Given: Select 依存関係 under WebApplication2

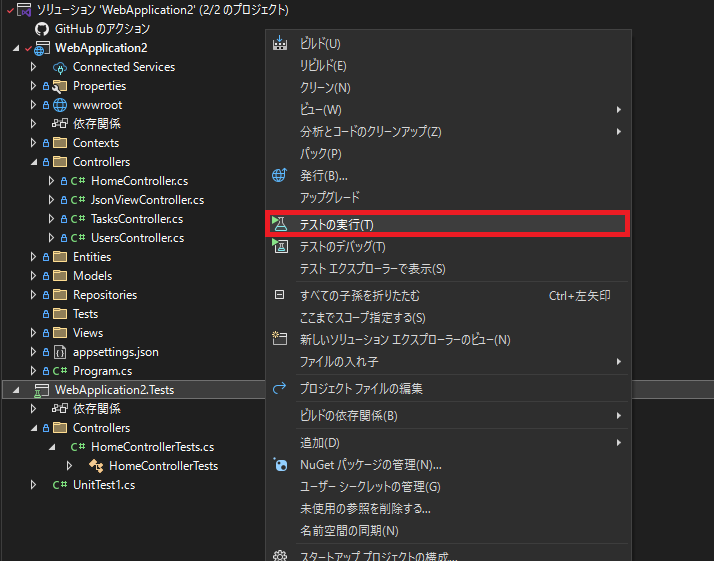Looking at the screenshot, I should [97, 124].
